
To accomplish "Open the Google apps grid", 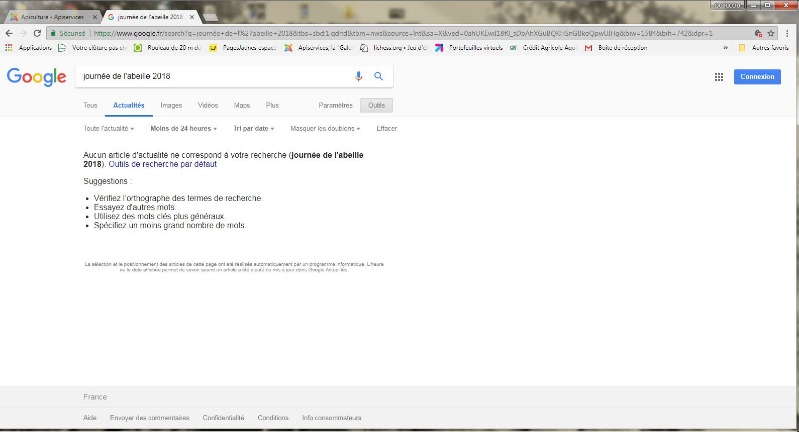I will [x=718, y=77].
